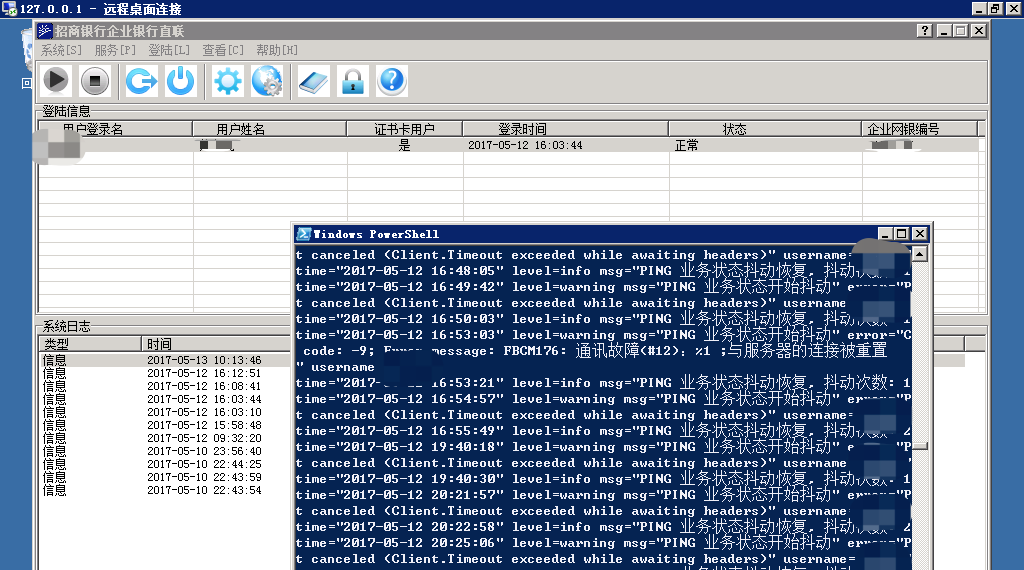Viewport: 1024px width, 570px height.
Task: Open the 帮助[H] menu
Action: click(277, 50)
